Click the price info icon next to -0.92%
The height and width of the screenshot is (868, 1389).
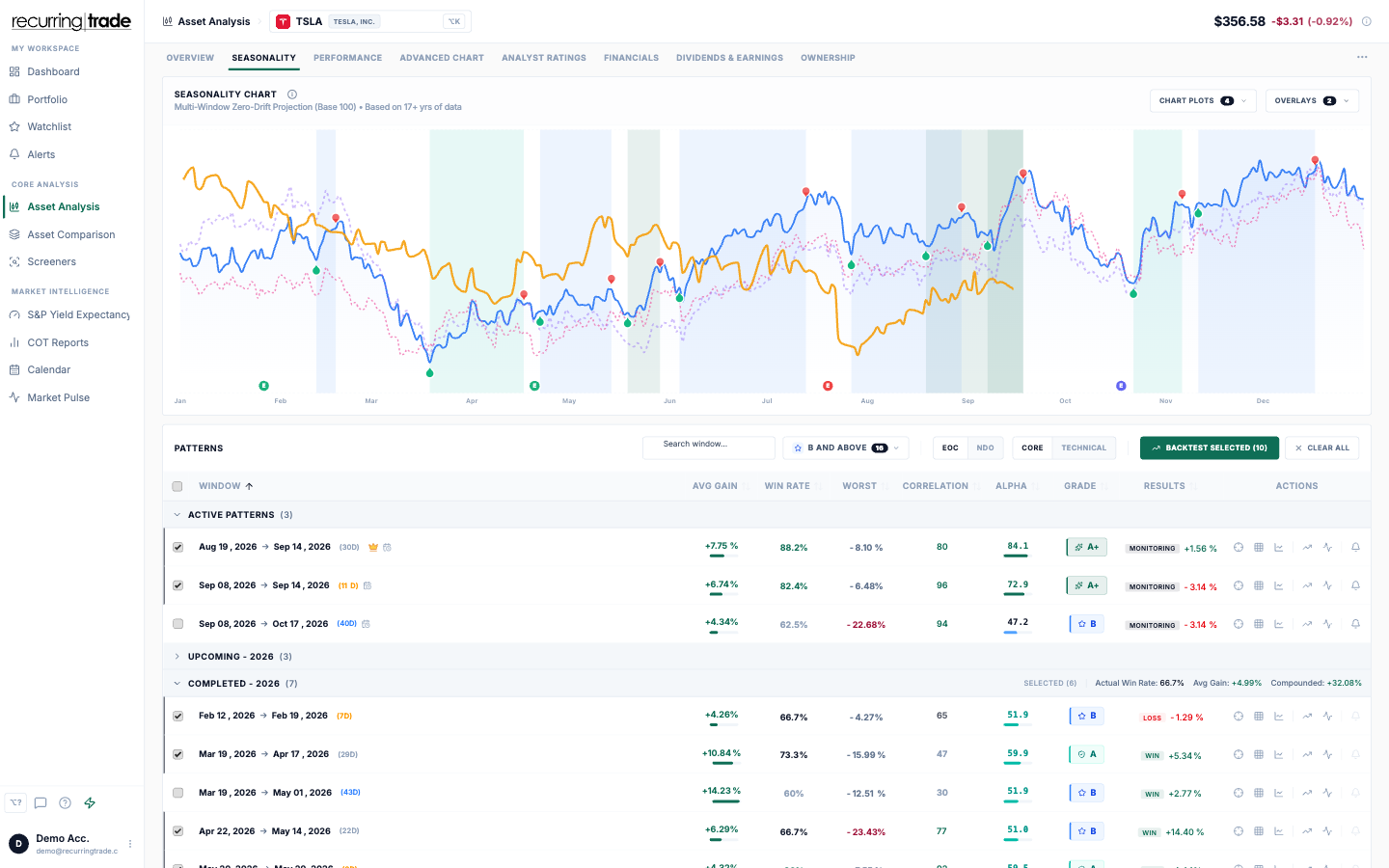coord(1366,21)
